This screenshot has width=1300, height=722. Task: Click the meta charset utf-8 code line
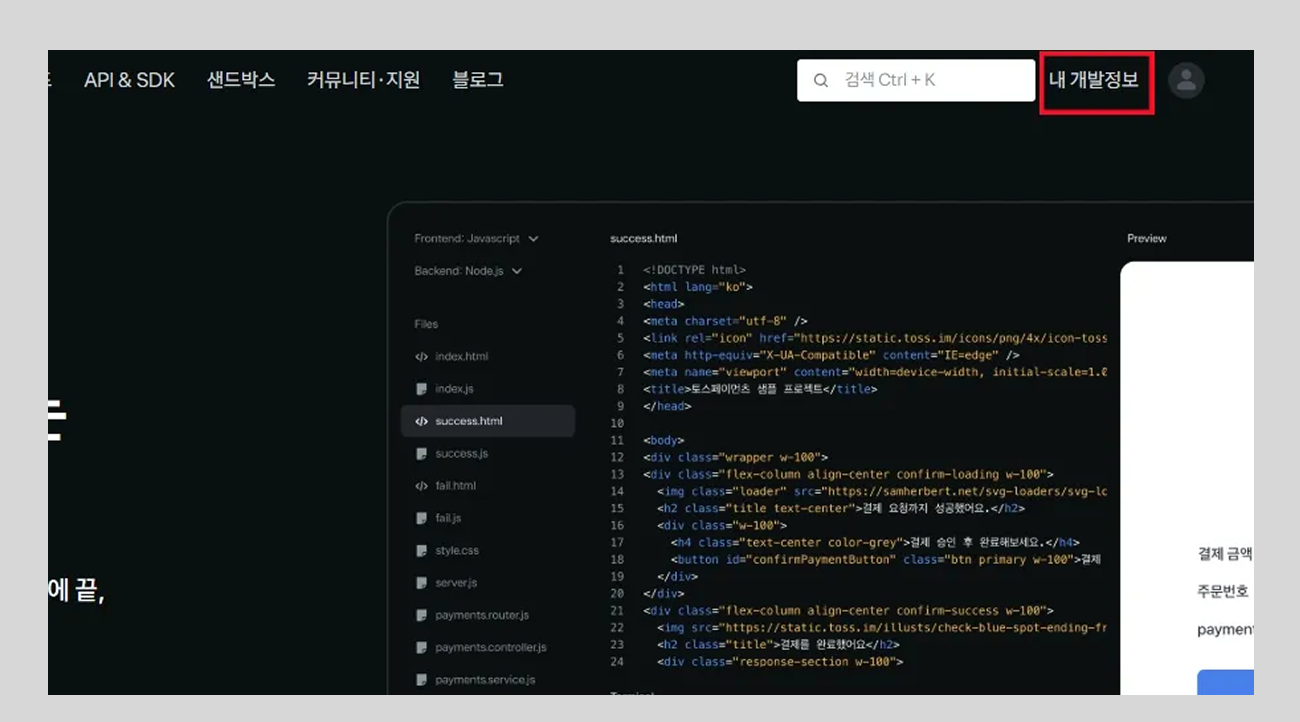[725, 321]
